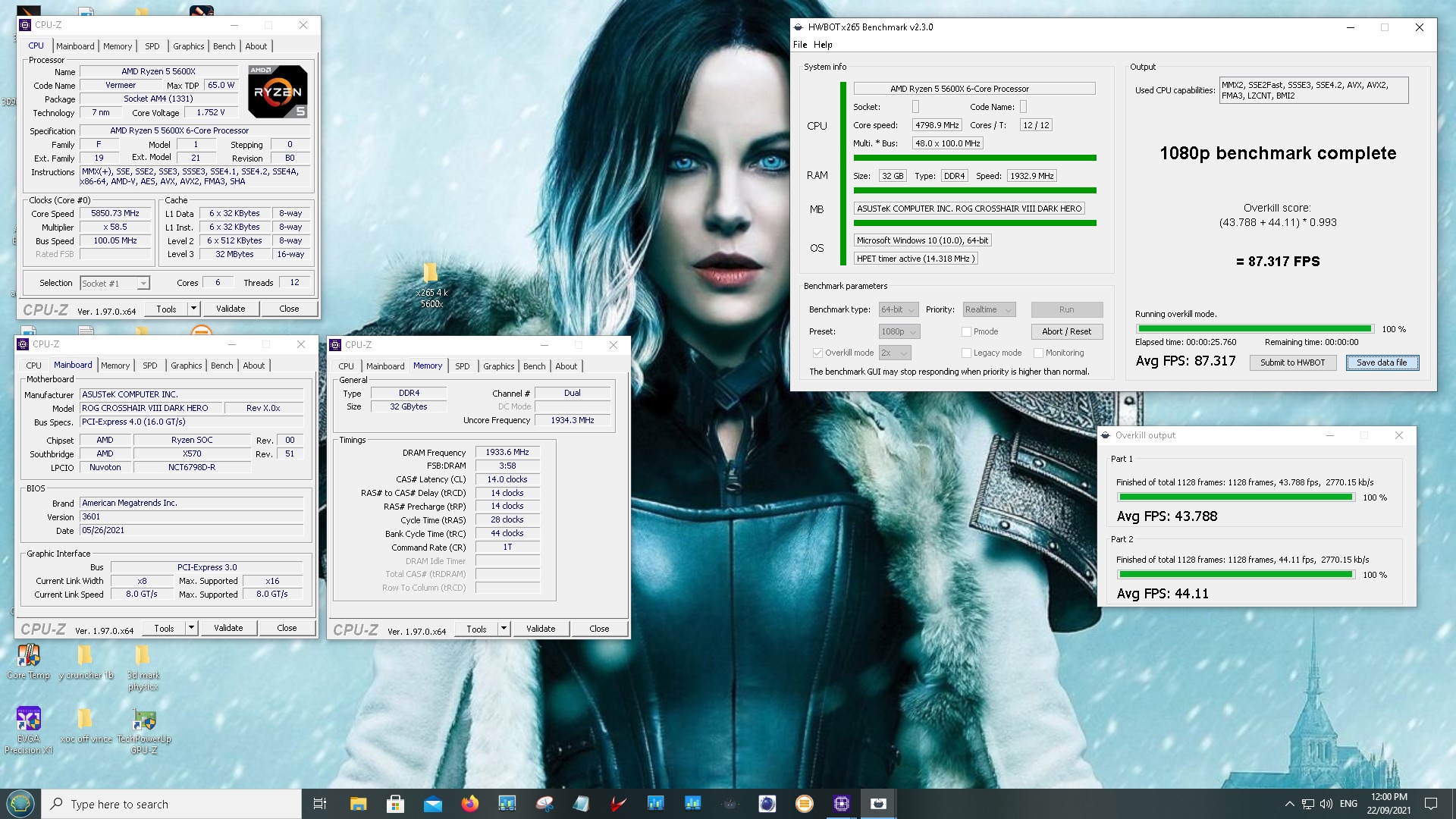The image size is (1456, 819).
Task: Click the Ryzen 5 logo in CPU-Z
Action: tap(278, 91)
